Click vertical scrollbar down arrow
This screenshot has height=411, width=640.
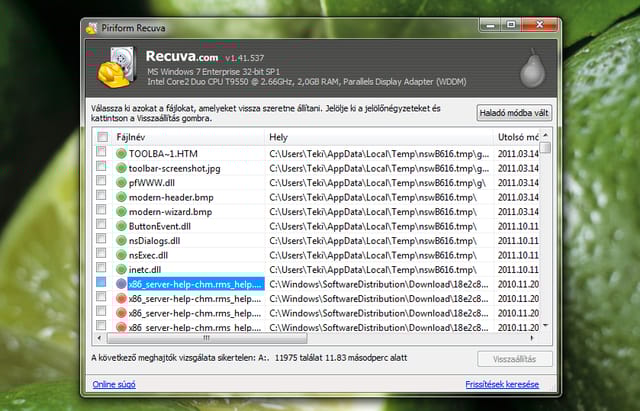point(545,326)
